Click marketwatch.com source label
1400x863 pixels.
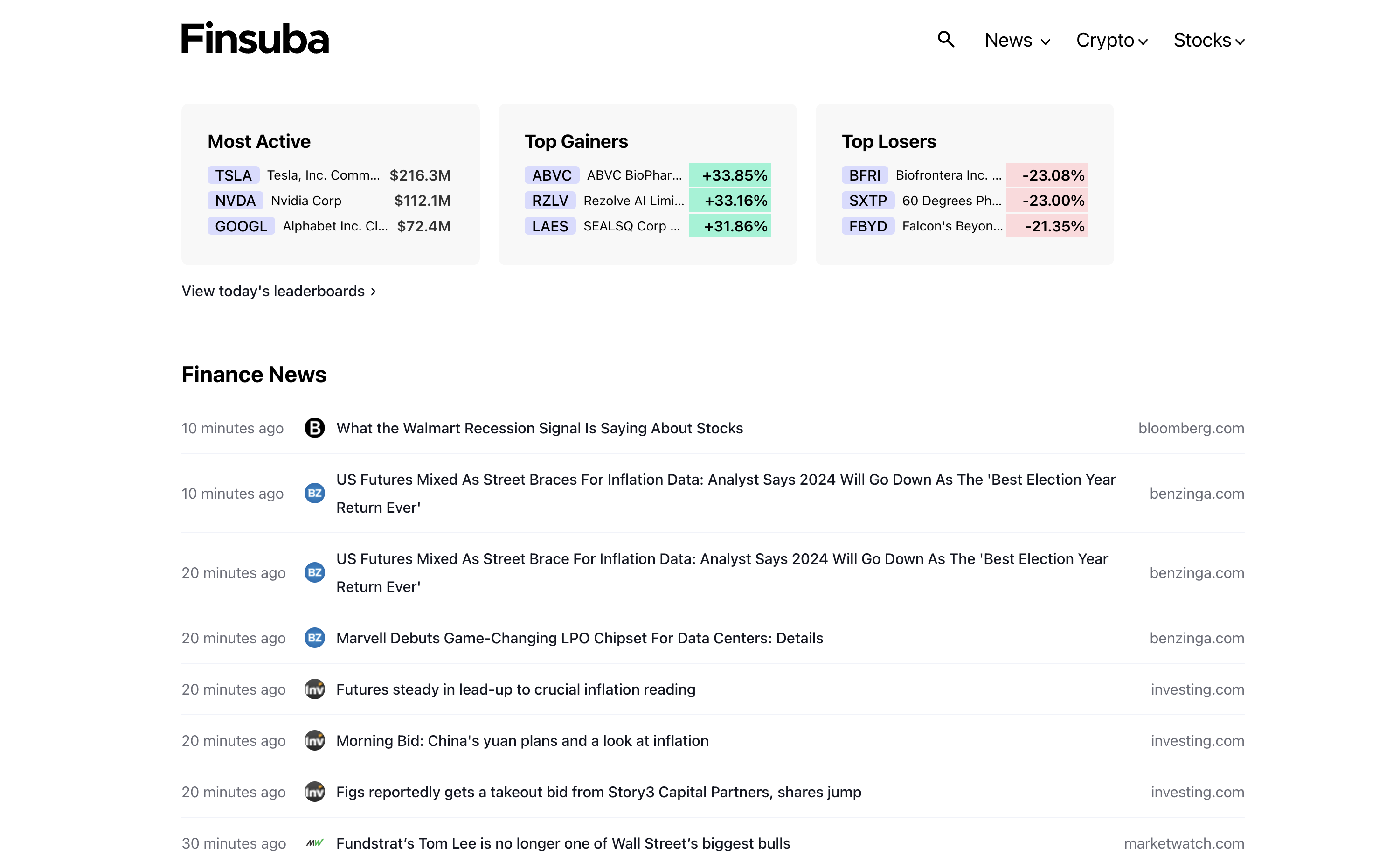pos(1185,843)
